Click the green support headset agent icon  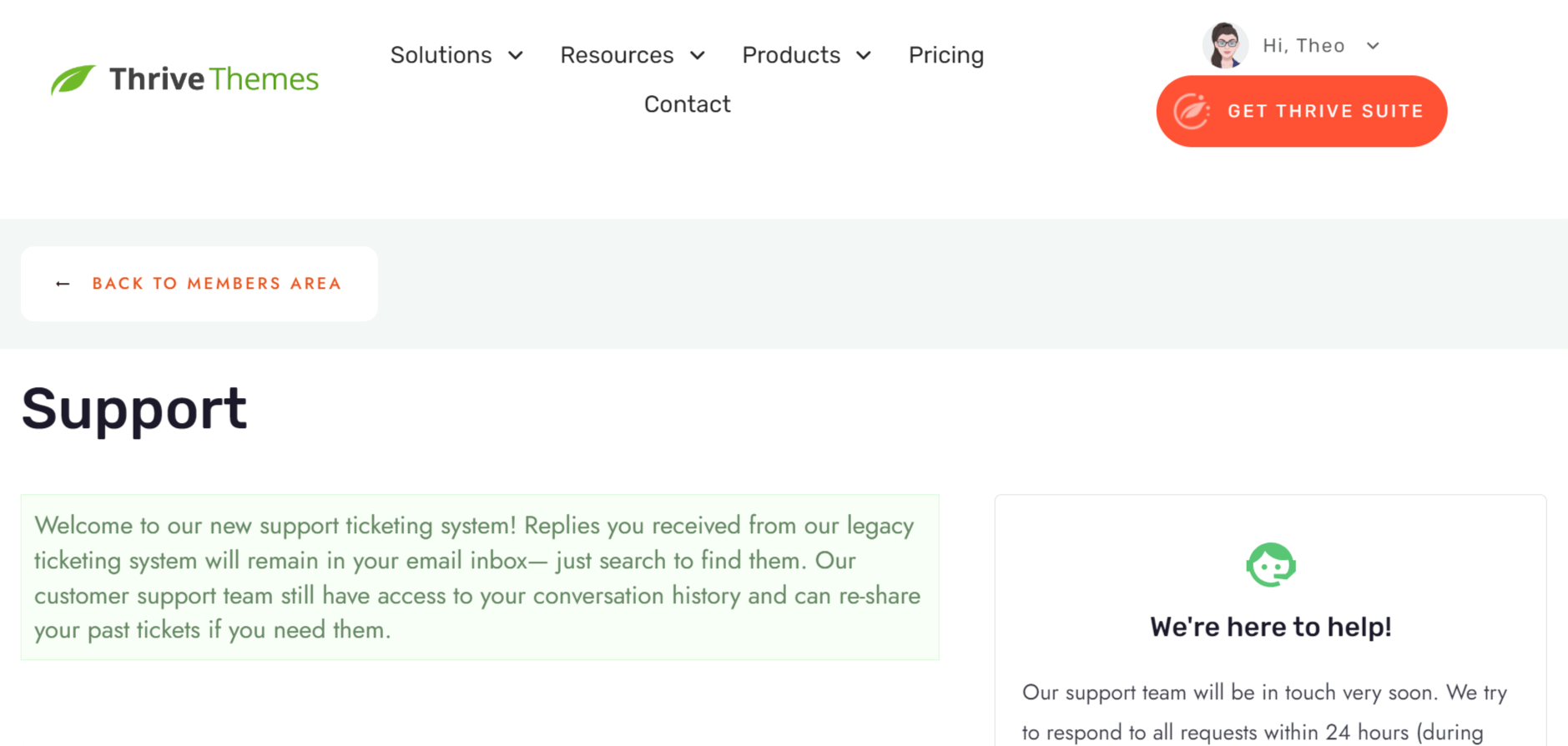click(x=1270, y=565)
